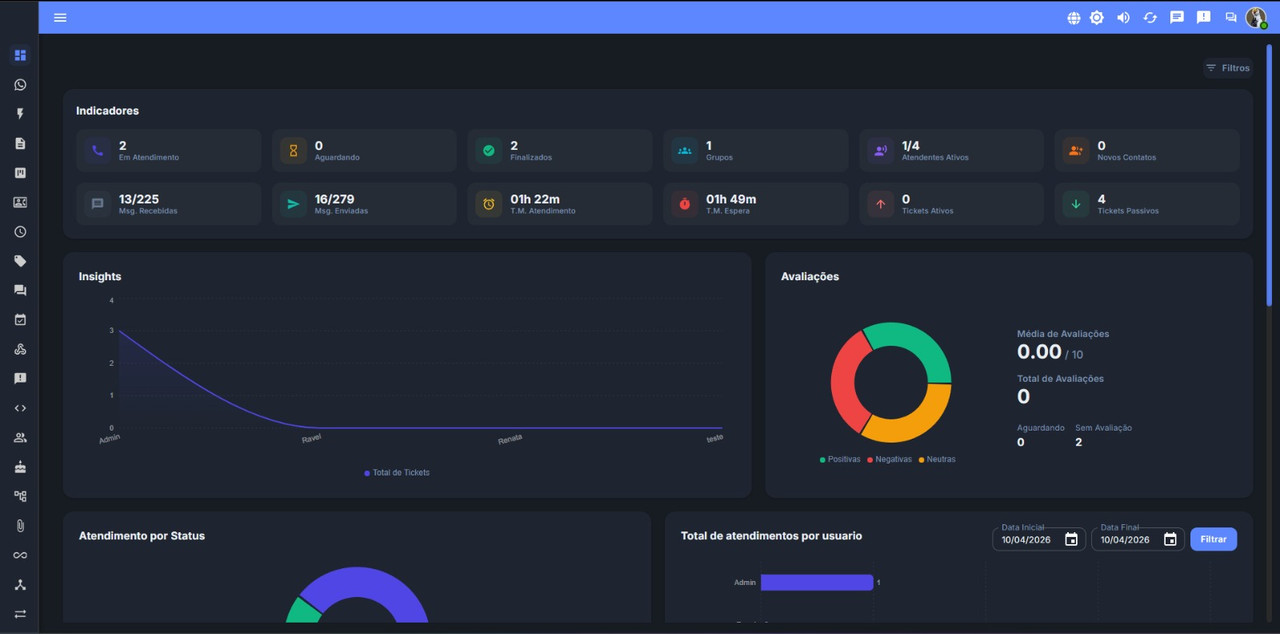Click the T.M. Espera indicator card
1280x634 pixels.
coord(756,204)
